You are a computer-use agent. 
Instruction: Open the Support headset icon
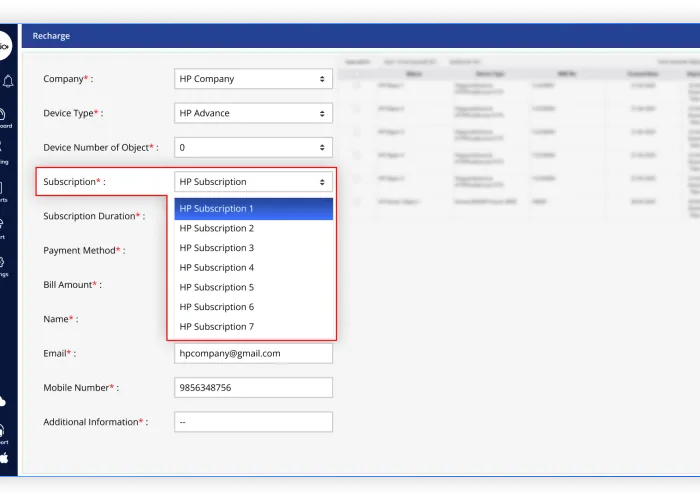click(x=3, y=431)
